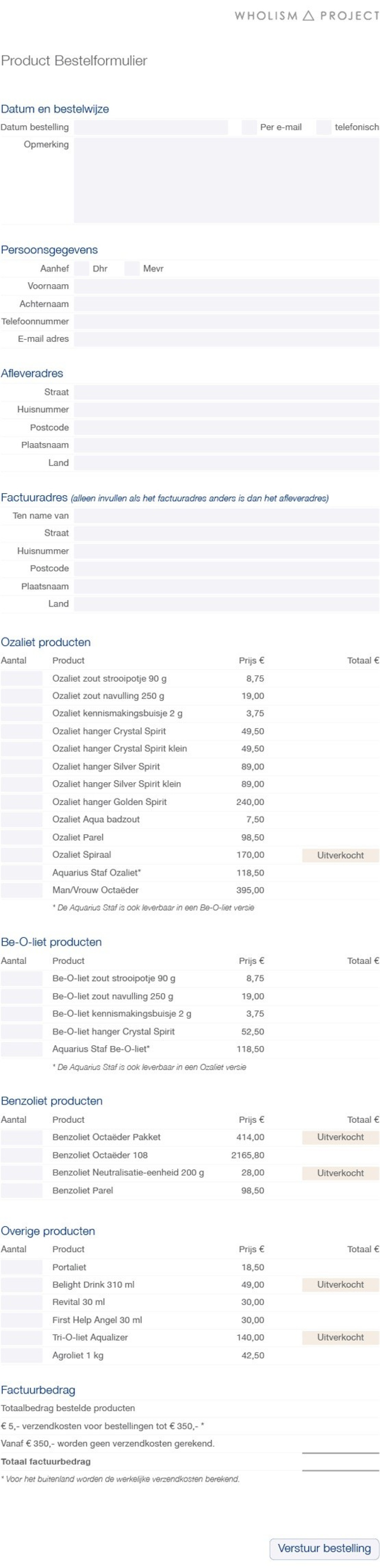This screenshot has height=1568, width=380.
Task: Select the Dhr salutation checkbox
Action: click(81, 268)
